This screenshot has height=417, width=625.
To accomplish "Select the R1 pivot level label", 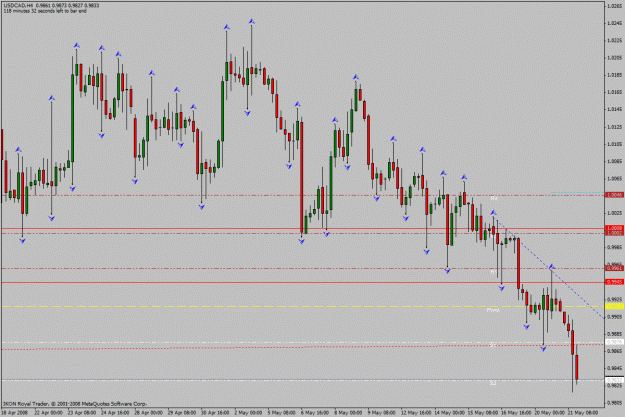I will tap(493, 271).
